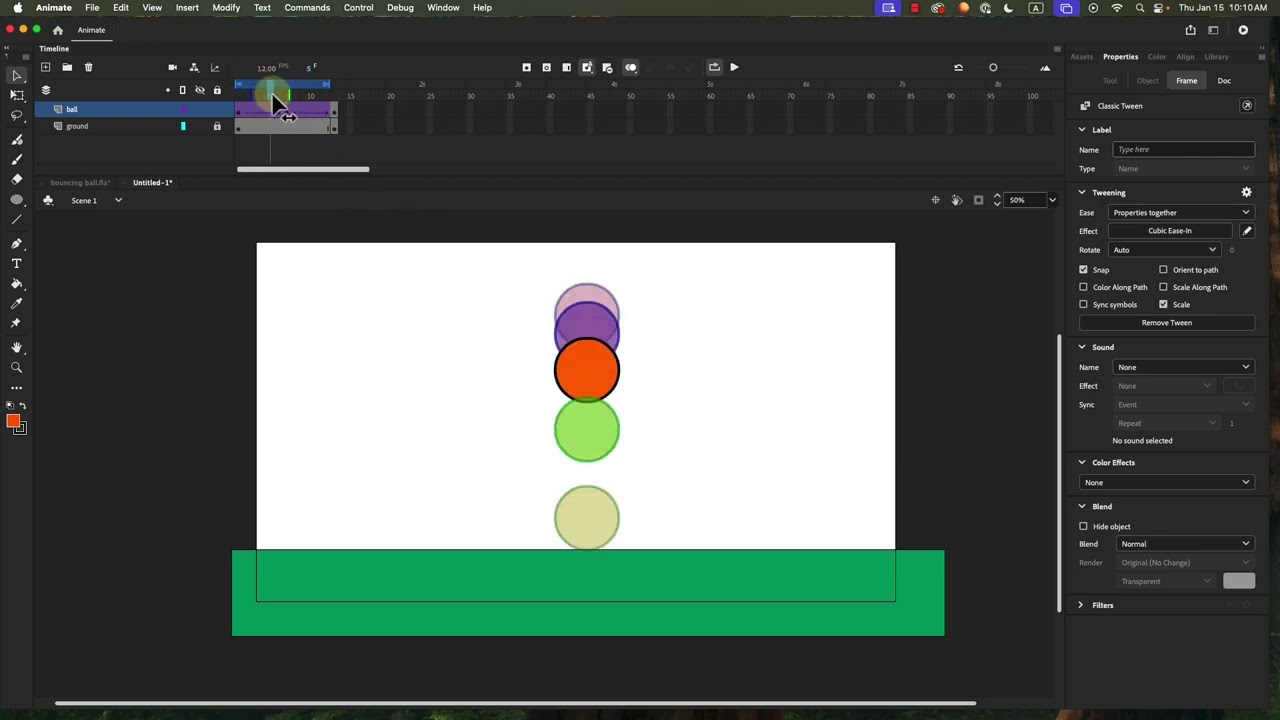
Task: Switch to the Library panel tab
Action: point(1217,57)
